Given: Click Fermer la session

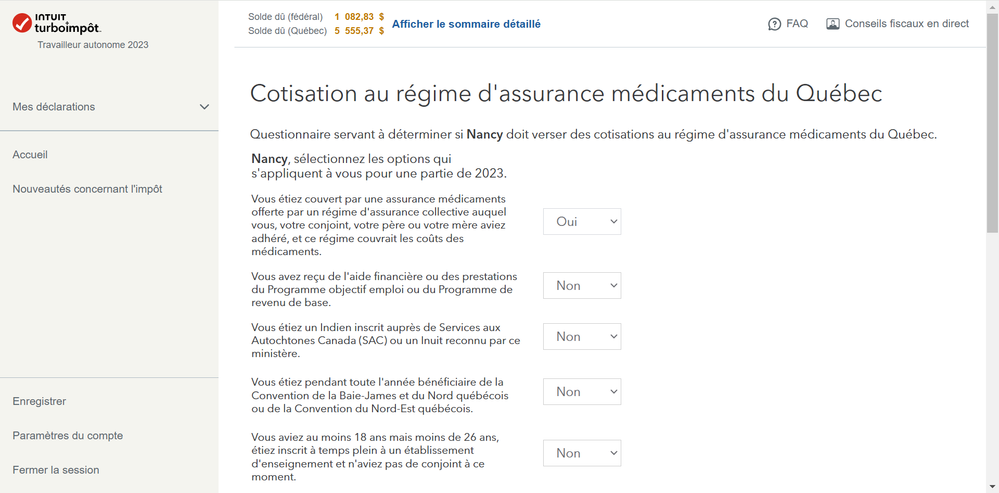Looking at the screenshot, I should click(x=55, y=470).
